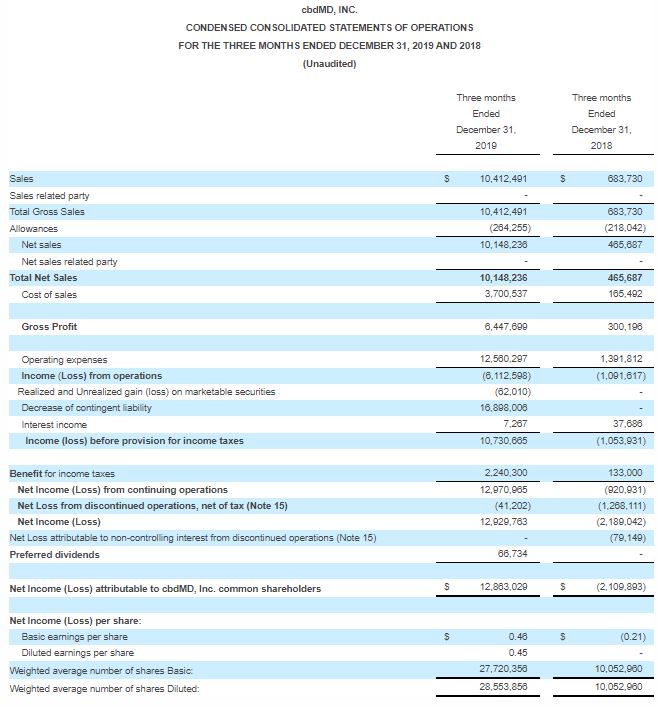Select the 'Total Net Sales' bold row label
The image size is (659, 708).
pyautogui.click(x=43, y=278)
